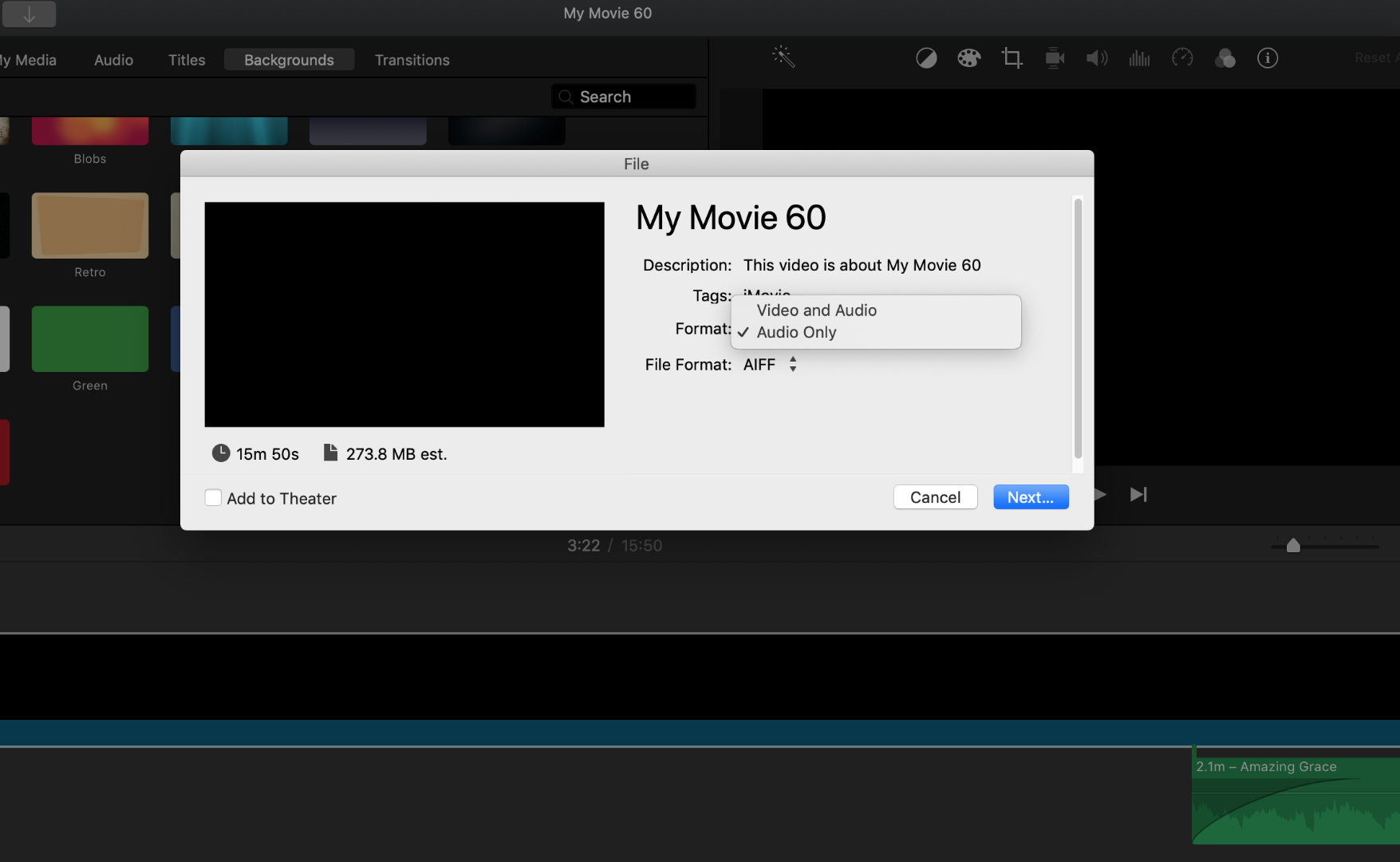Click the magic wand auto-enhance icon

pos(783,57)
